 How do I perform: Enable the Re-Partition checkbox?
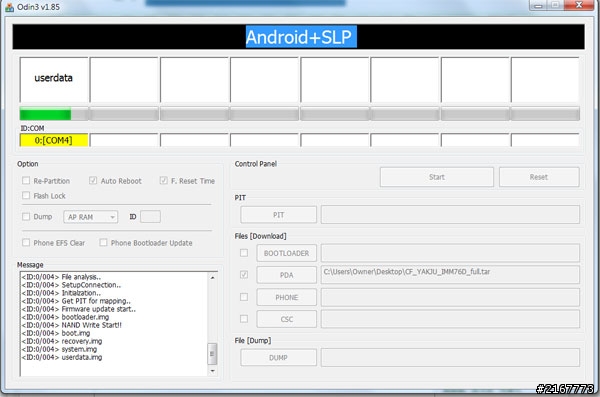(x=26, y=180)
